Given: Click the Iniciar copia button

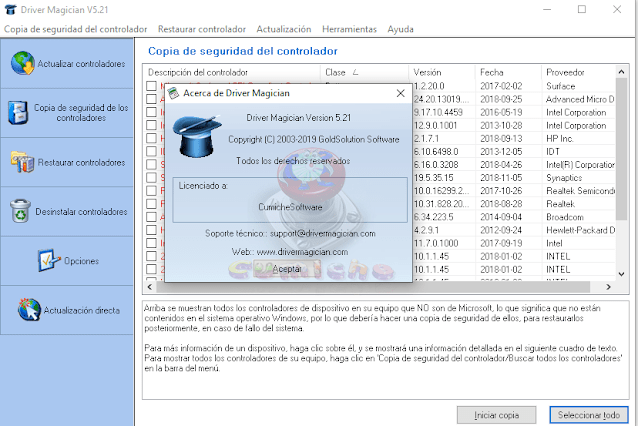Looking at the screenshot, I should click(x=496, y=415).
